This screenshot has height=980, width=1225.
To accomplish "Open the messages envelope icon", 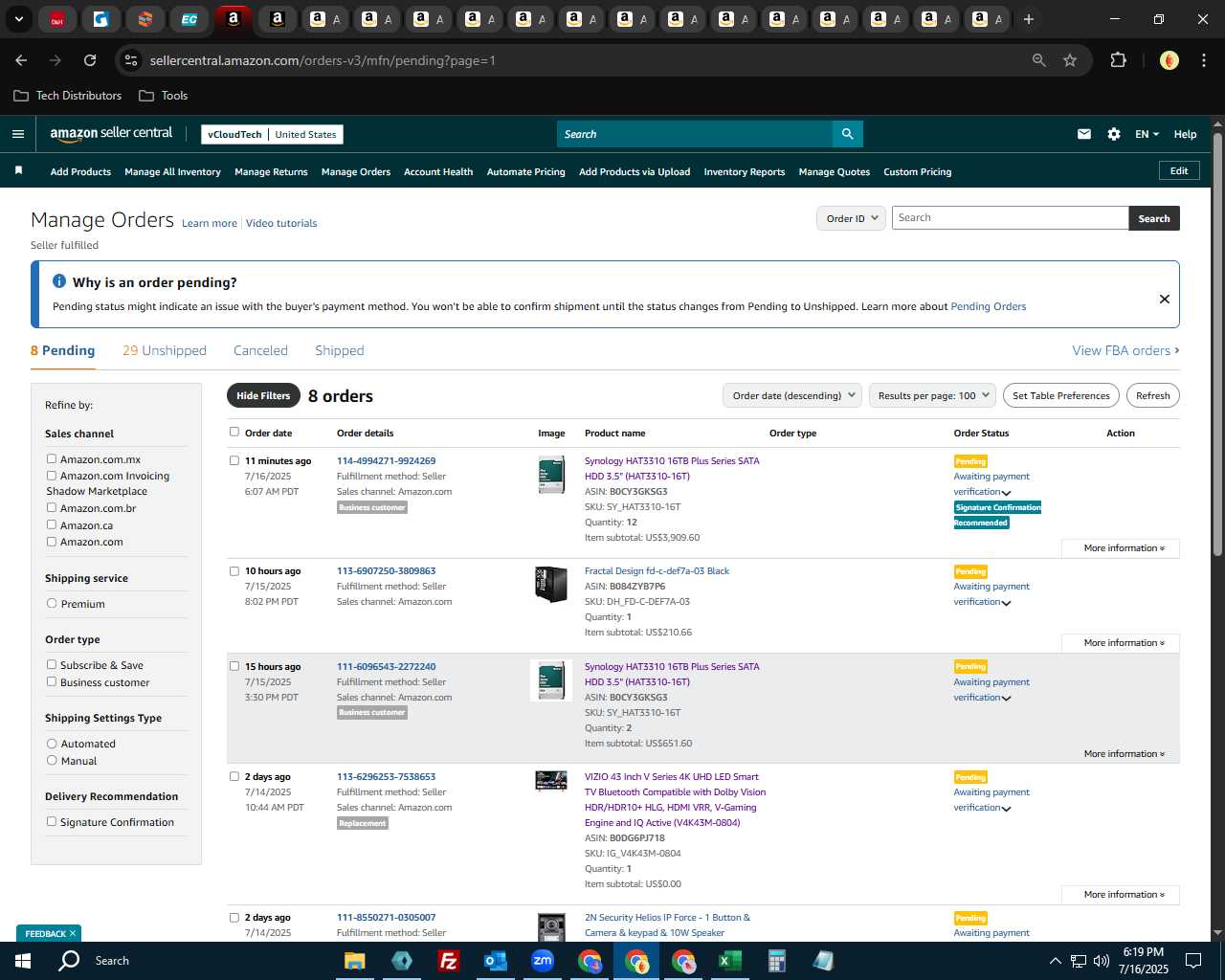I will [x=1084, y=134].
